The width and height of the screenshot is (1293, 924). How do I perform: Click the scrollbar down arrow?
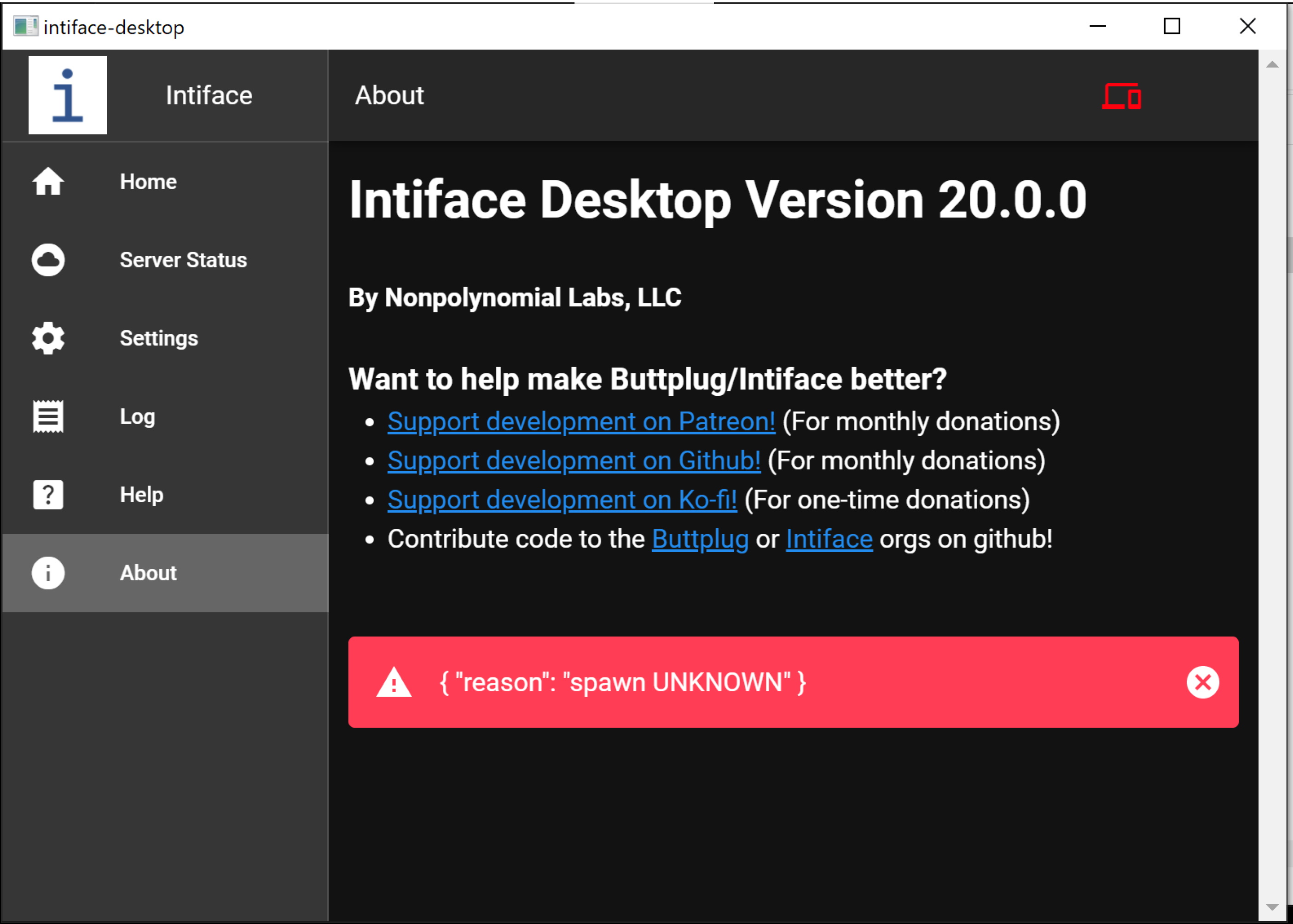pos(1272,907)
